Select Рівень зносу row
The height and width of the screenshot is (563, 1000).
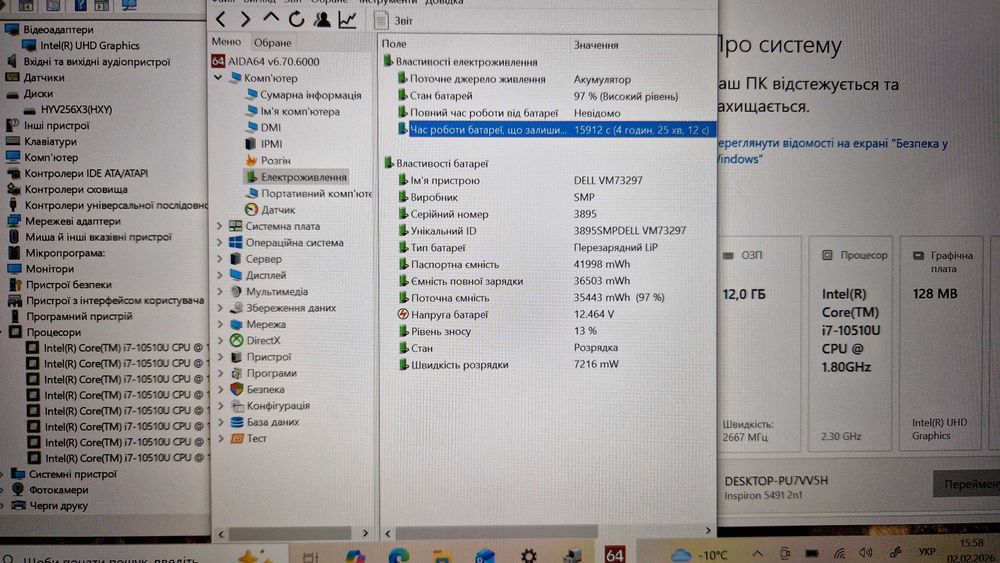(x=547, y=331)
